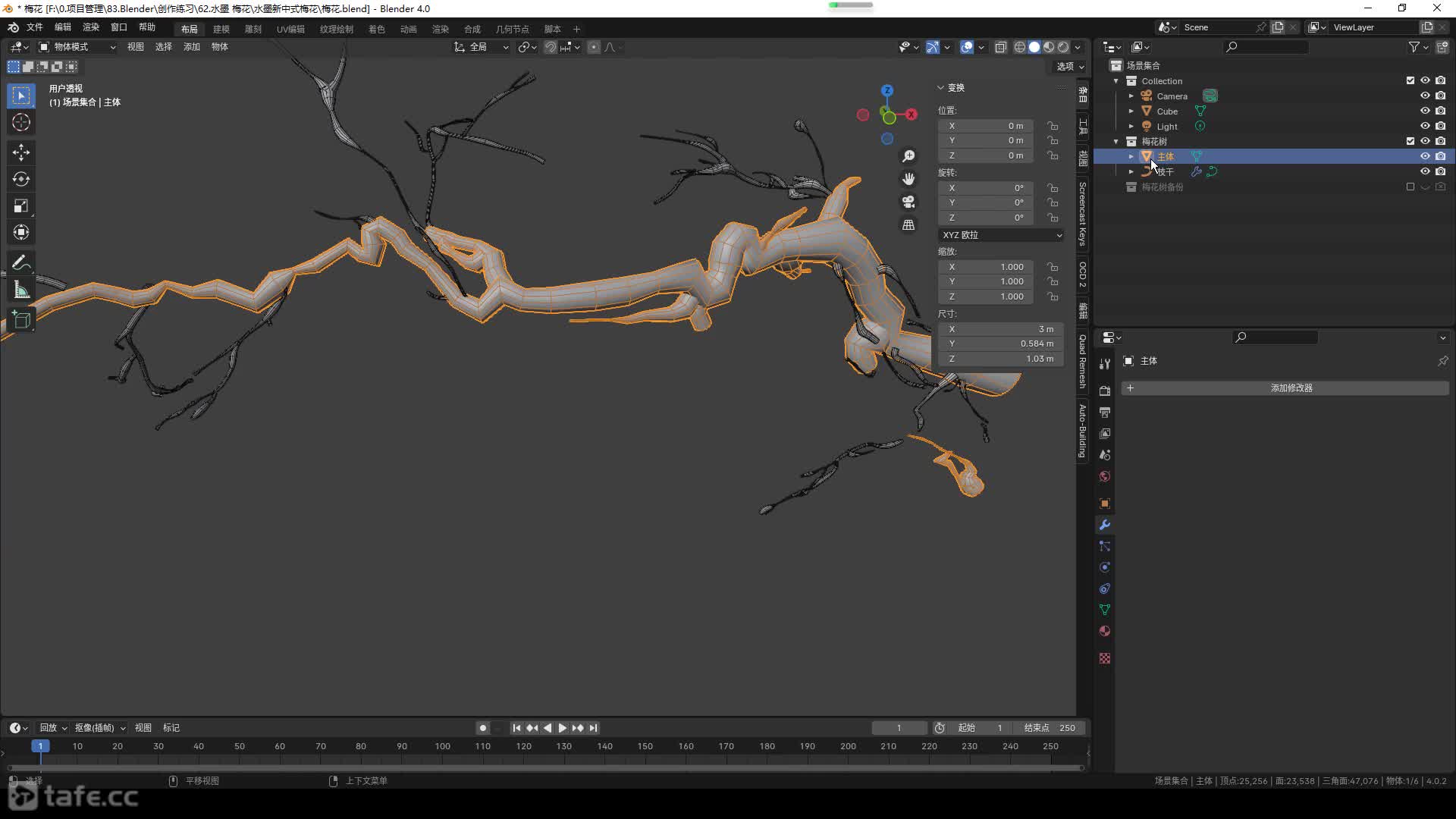Open the Object Data properties tab

[x=1105, y=610]
